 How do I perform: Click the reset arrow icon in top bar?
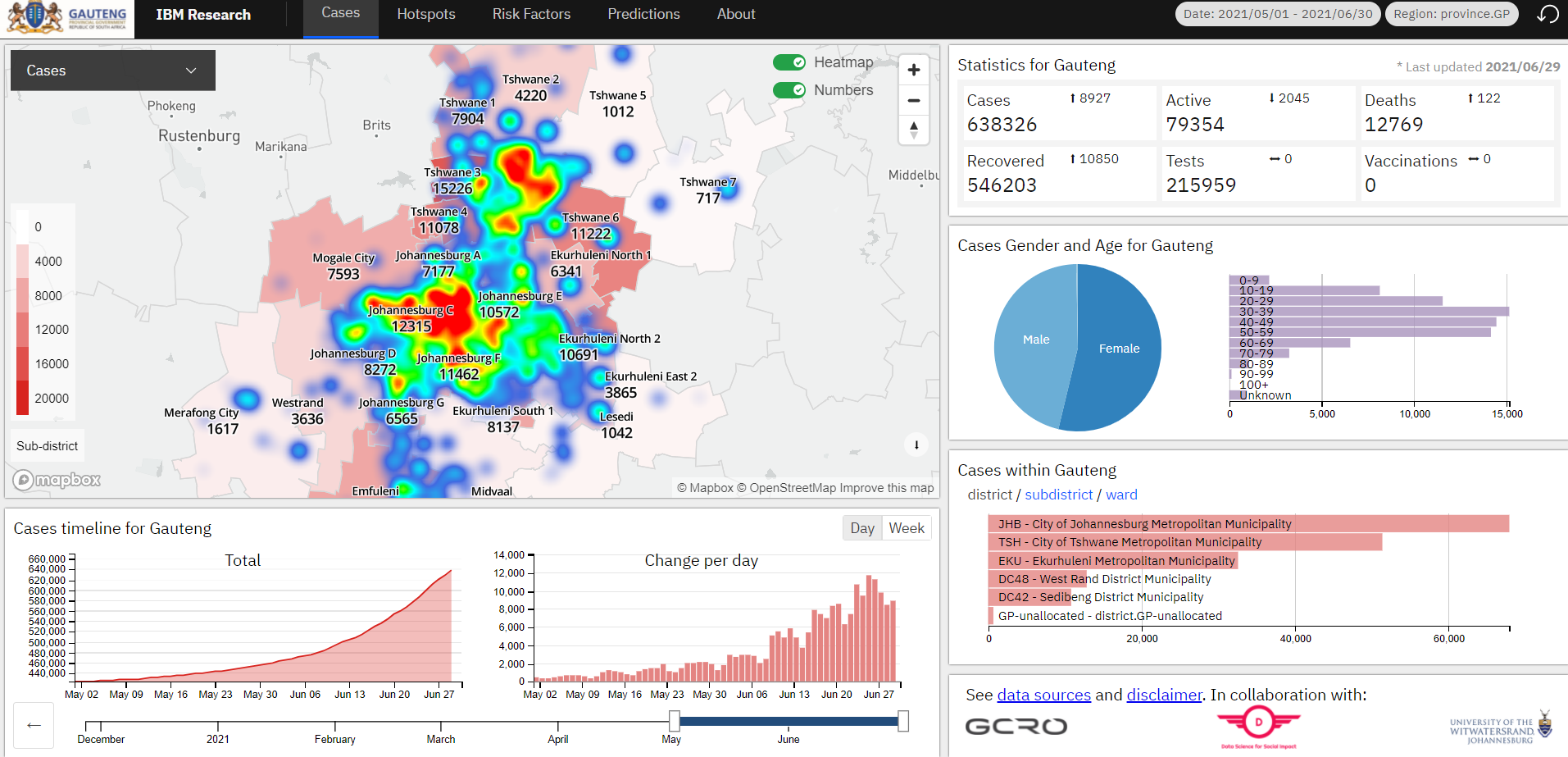(1547, 14)
